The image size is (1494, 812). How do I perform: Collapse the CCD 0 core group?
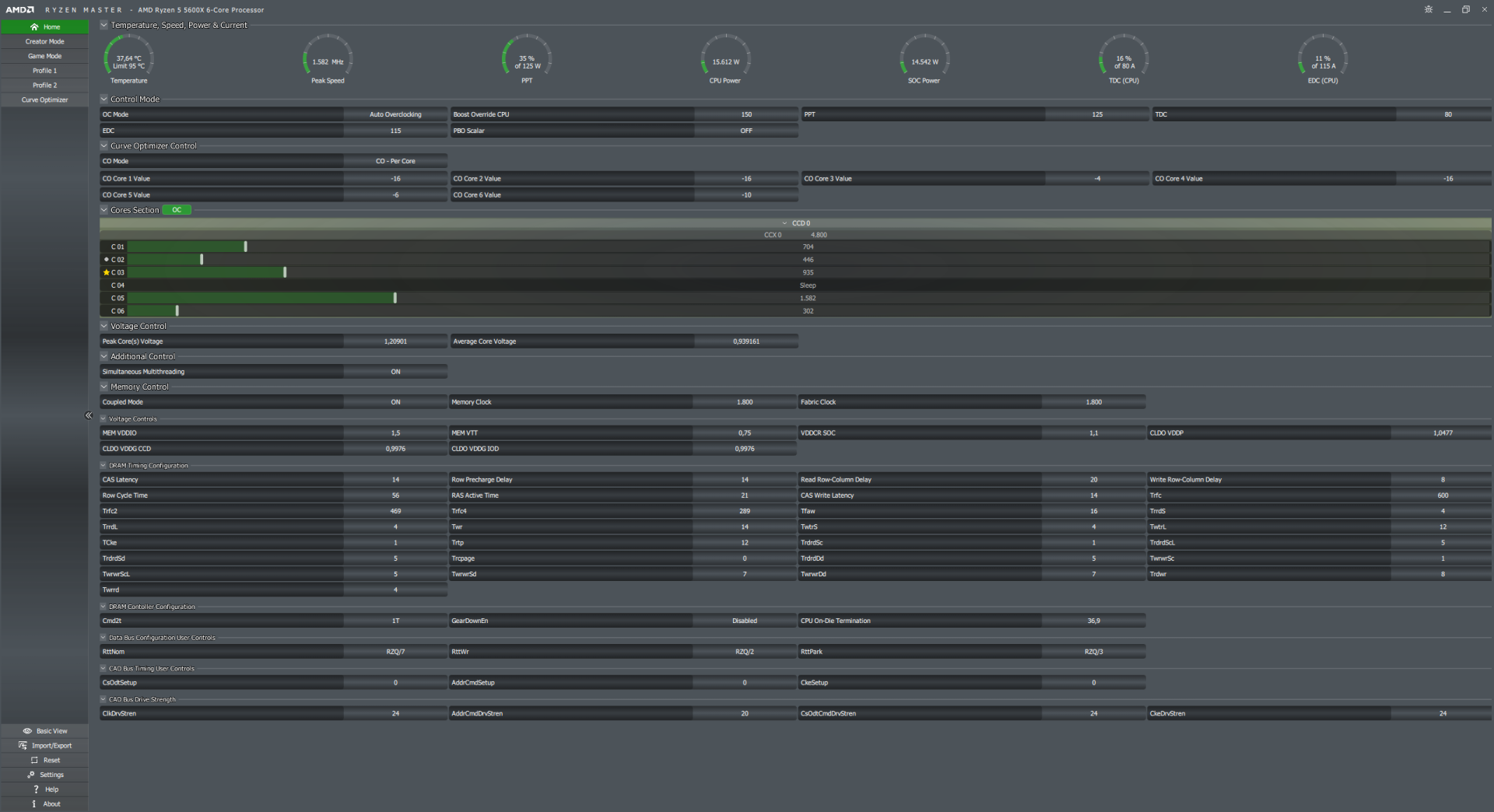click(785, 223)
